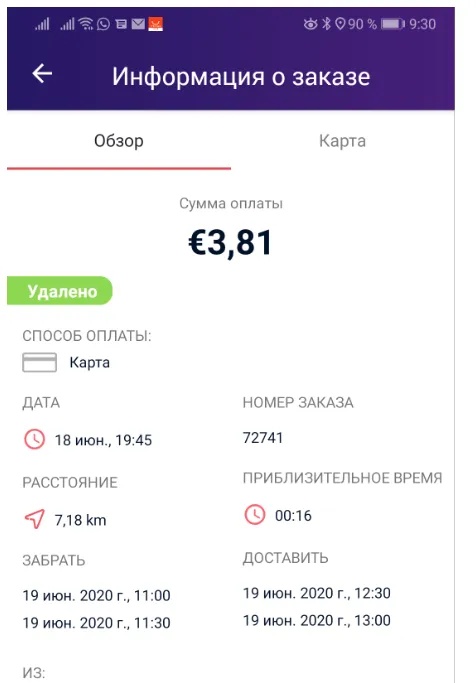Tap the mail notification icon in status bar
The height and width of the screenshot is (683, 476).
click(138, 24)
